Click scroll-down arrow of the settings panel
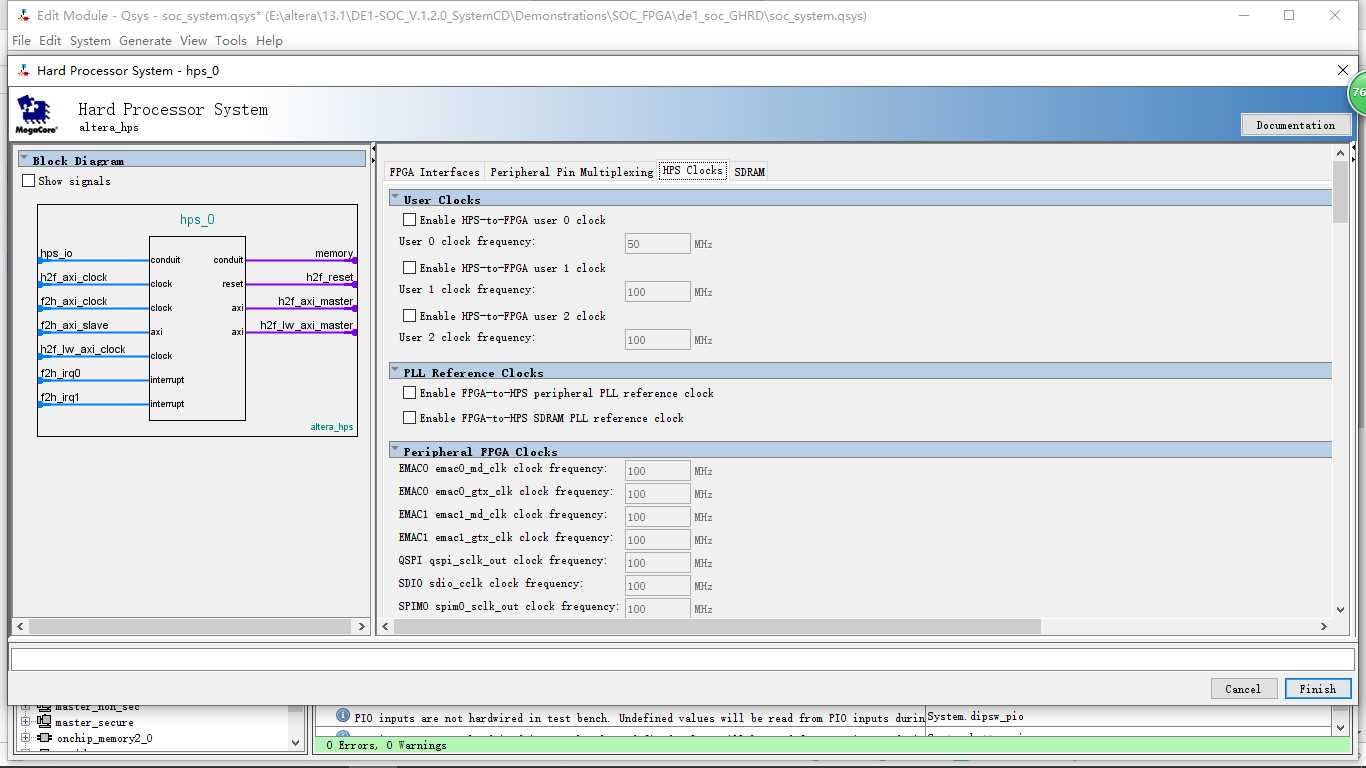Screen dimensions: 1366x768 tap(1340, 609)
